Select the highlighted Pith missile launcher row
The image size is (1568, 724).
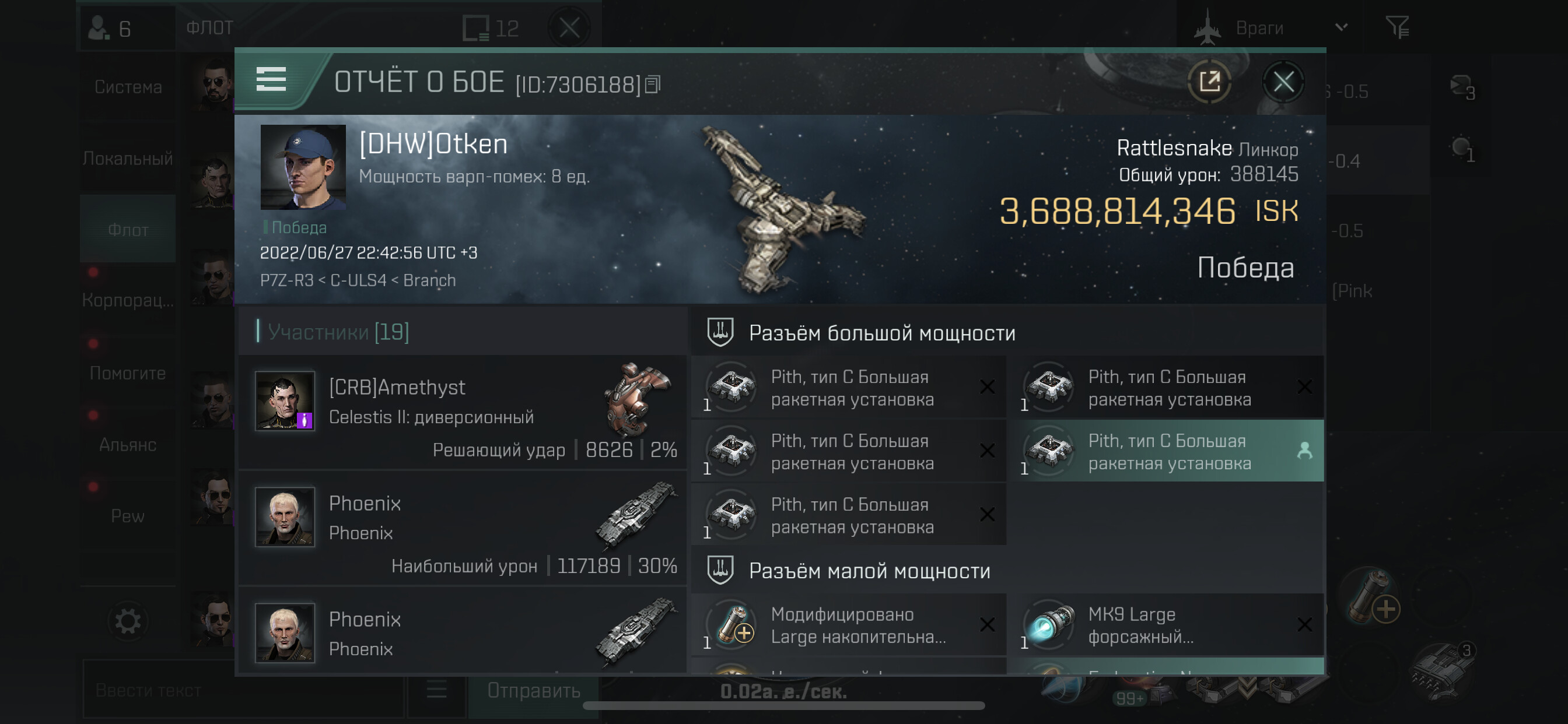point(1167,451)
